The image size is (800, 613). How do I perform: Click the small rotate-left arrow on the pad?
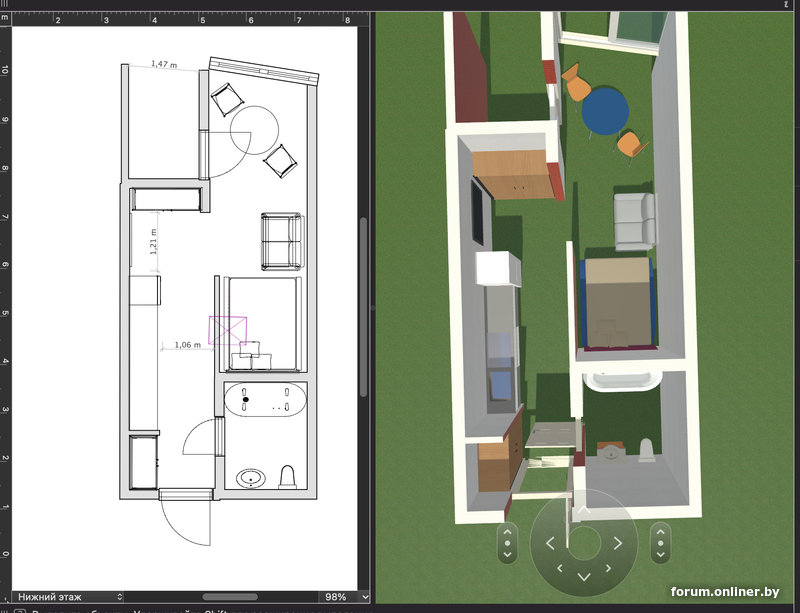pyautogui.click(x=560, y=568)
